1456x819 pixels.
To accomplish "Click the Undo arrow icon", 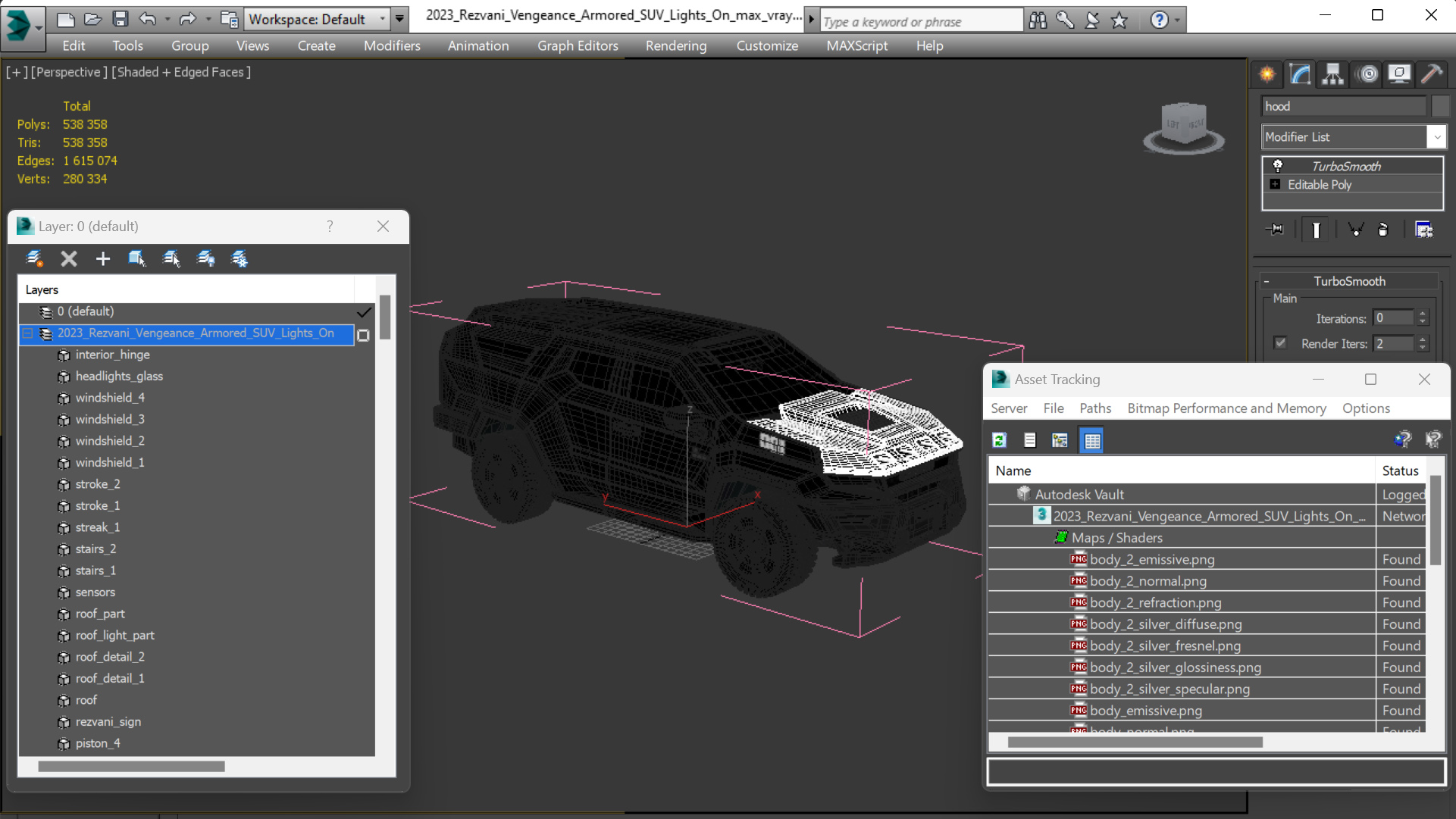I will pos(147,19).
